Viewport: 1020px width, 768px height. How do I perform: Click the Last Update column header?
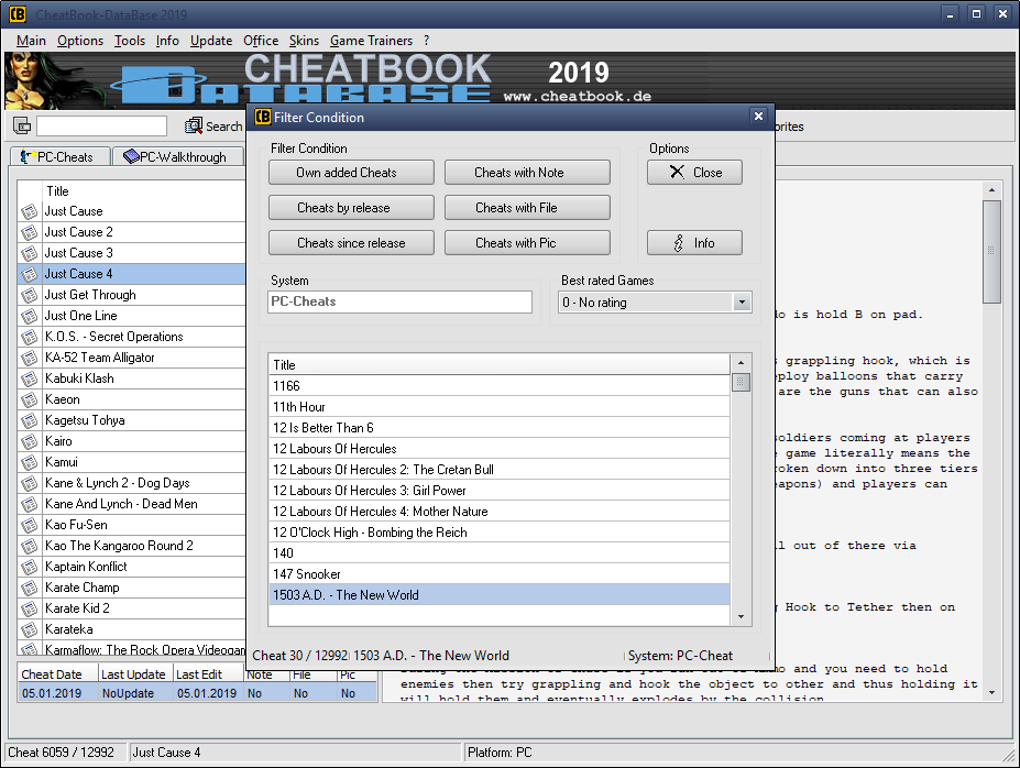tap(135, 674)
